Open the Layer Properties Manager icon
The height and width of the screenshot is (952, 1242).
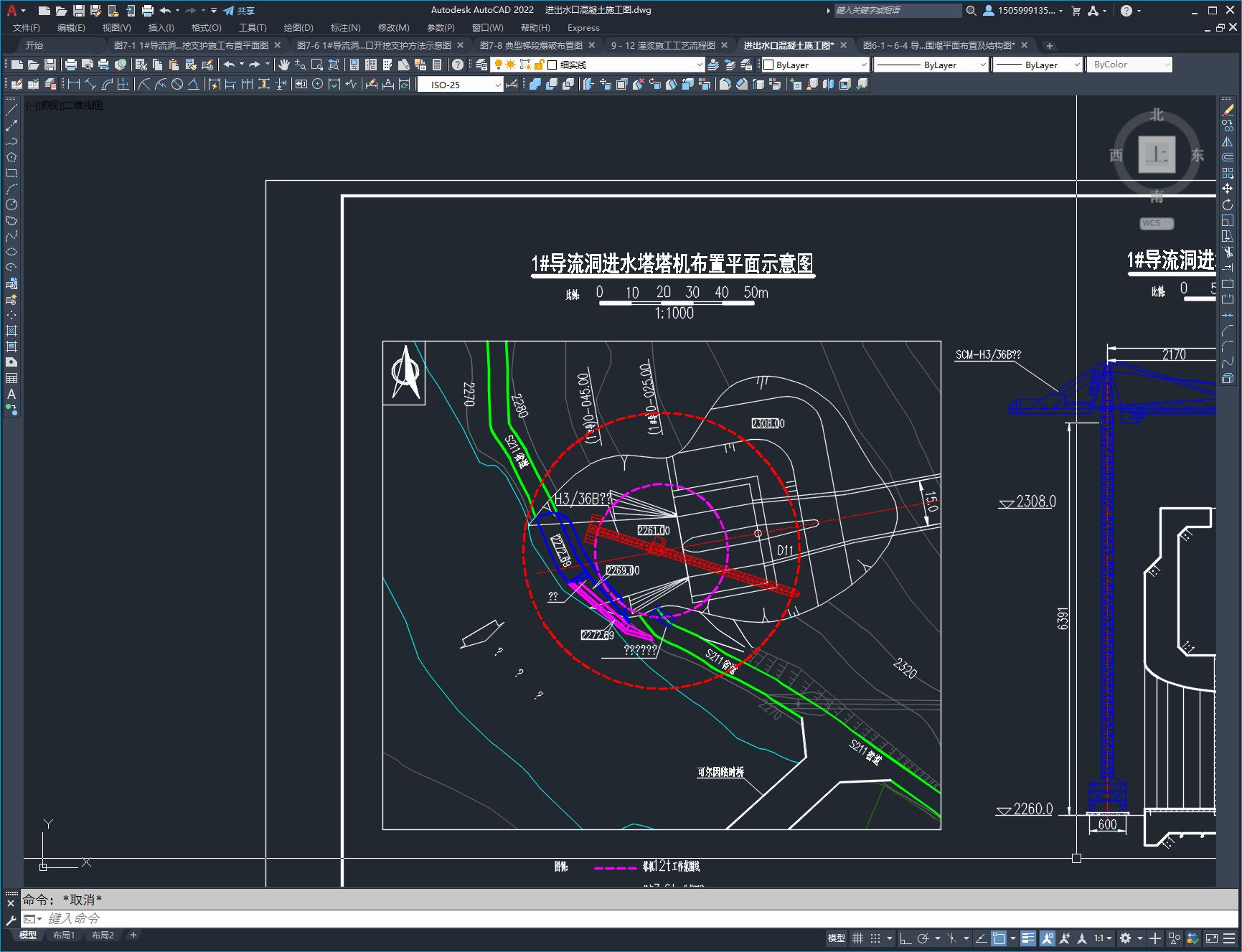(x=481, y=65)
